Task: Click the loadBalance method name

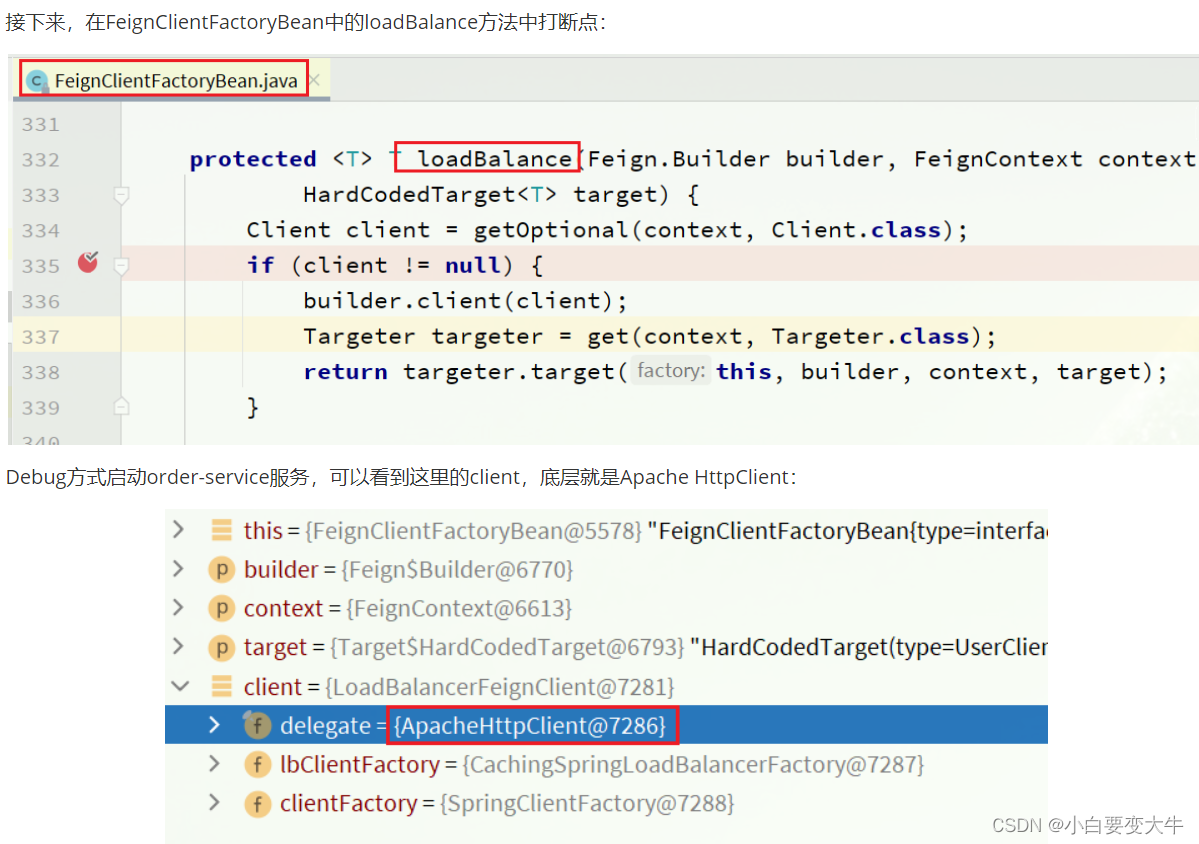Action: [x=494, y=158]
